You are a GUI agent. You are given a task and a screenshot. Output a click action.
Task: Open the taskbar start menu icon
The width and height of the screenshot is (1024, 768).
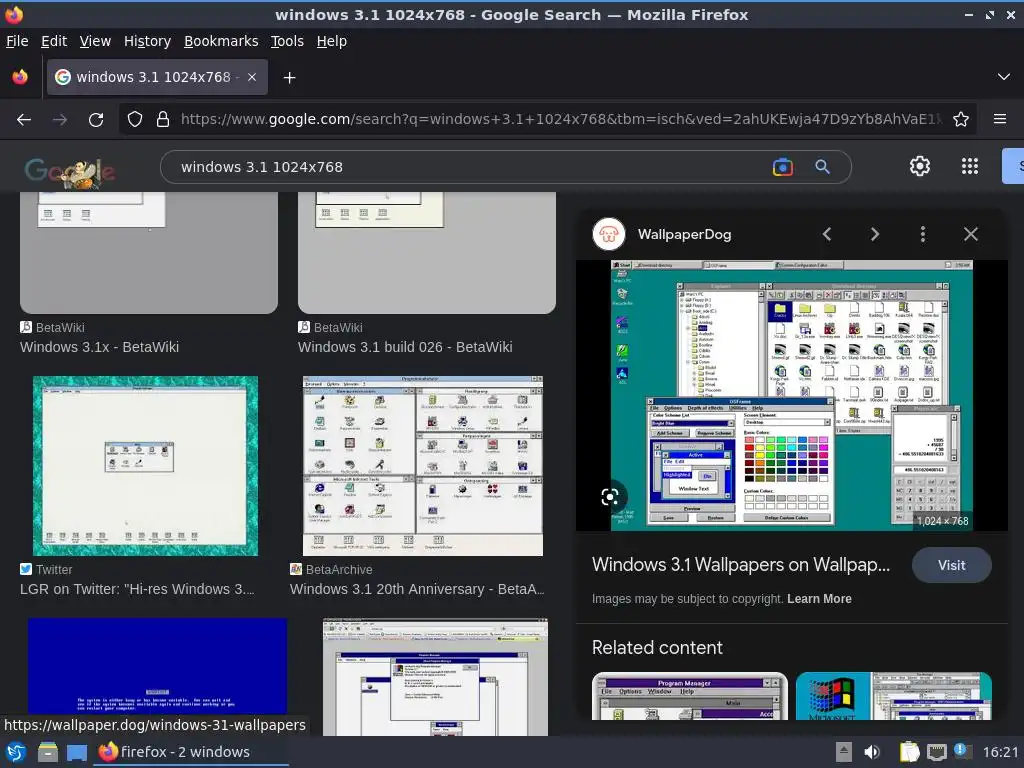coord(16,752)
